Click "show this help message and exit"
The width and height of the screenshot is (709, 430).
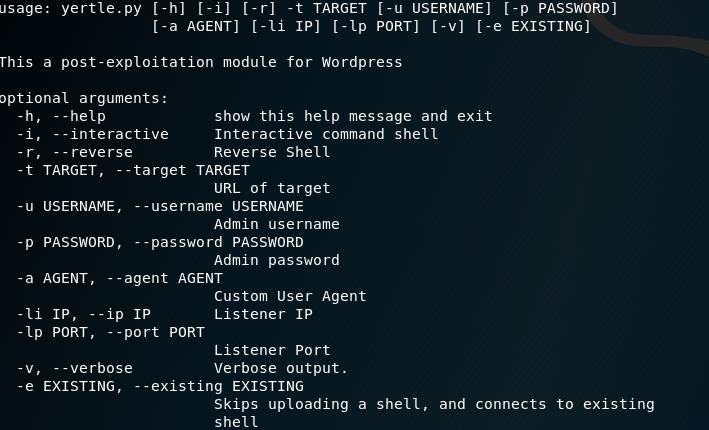pyautogui.click(x=353, y=116)
